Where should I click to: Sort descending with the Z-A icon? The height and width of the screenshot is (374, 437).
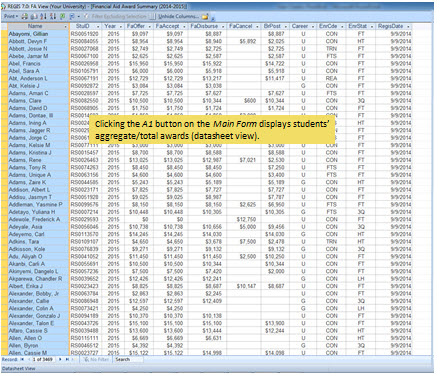53,16
